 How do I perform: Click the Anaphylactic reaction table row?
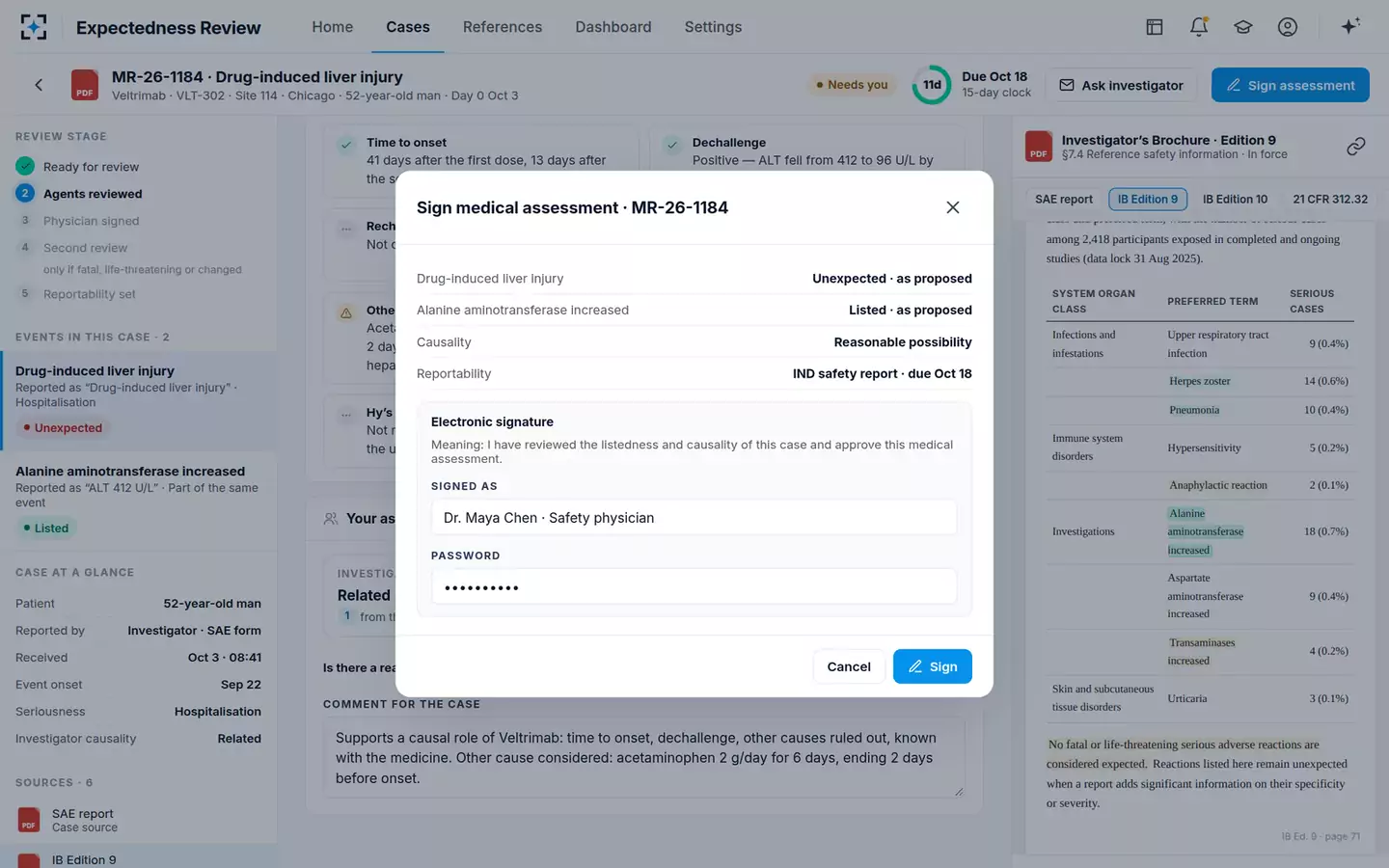[1200, 485]
